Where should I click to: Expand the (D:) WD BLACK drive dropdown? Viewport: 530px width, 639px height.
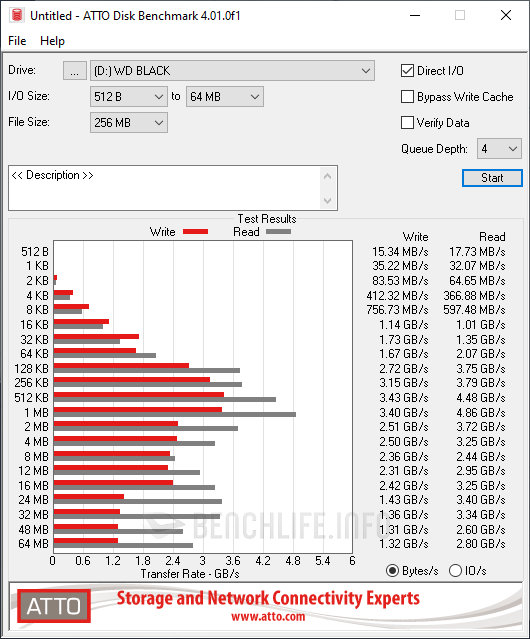coord(232,71)
